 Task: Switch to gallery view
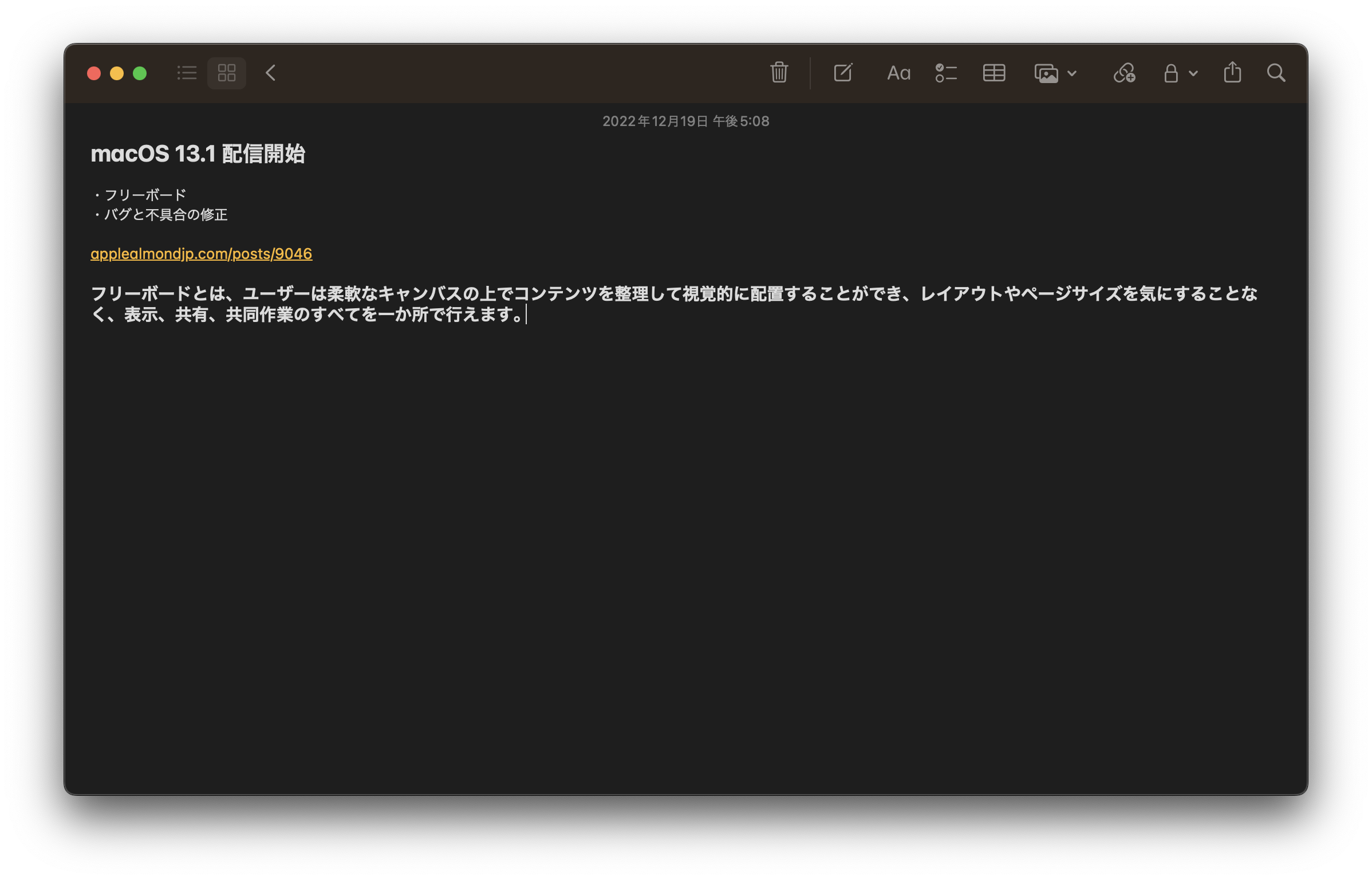[227, 73]
